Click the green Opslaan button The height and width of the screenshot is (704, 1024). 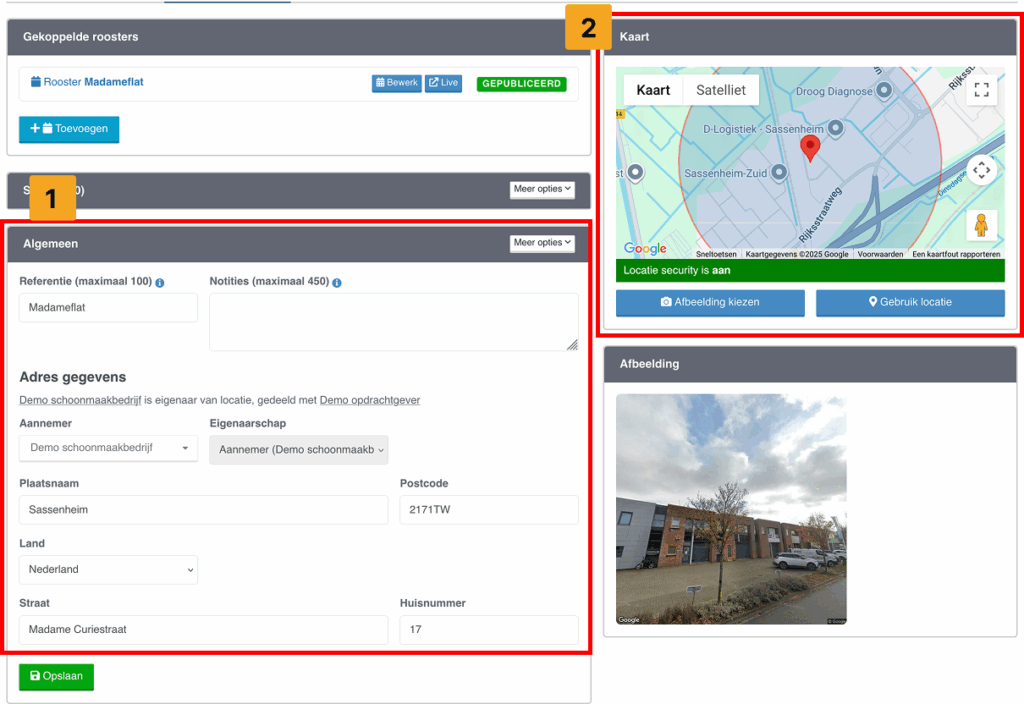[x=56, y=677]
